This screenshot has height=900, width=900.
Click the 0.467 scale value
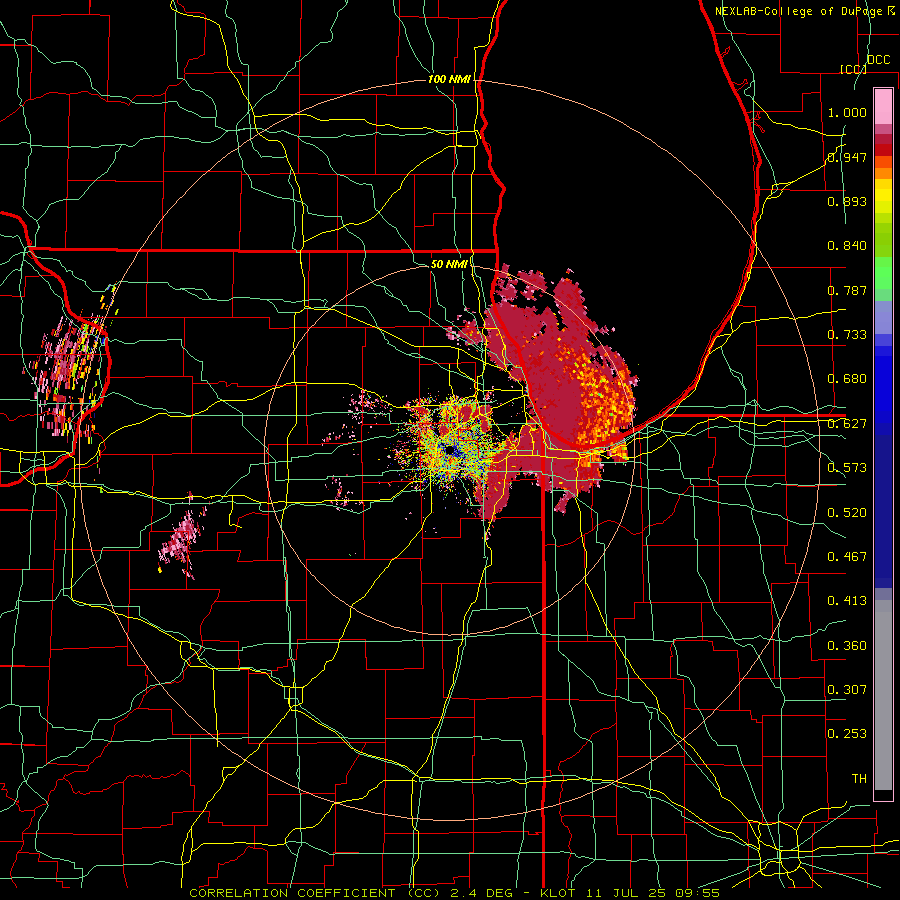pyautogui.click(x=847, y=557)
